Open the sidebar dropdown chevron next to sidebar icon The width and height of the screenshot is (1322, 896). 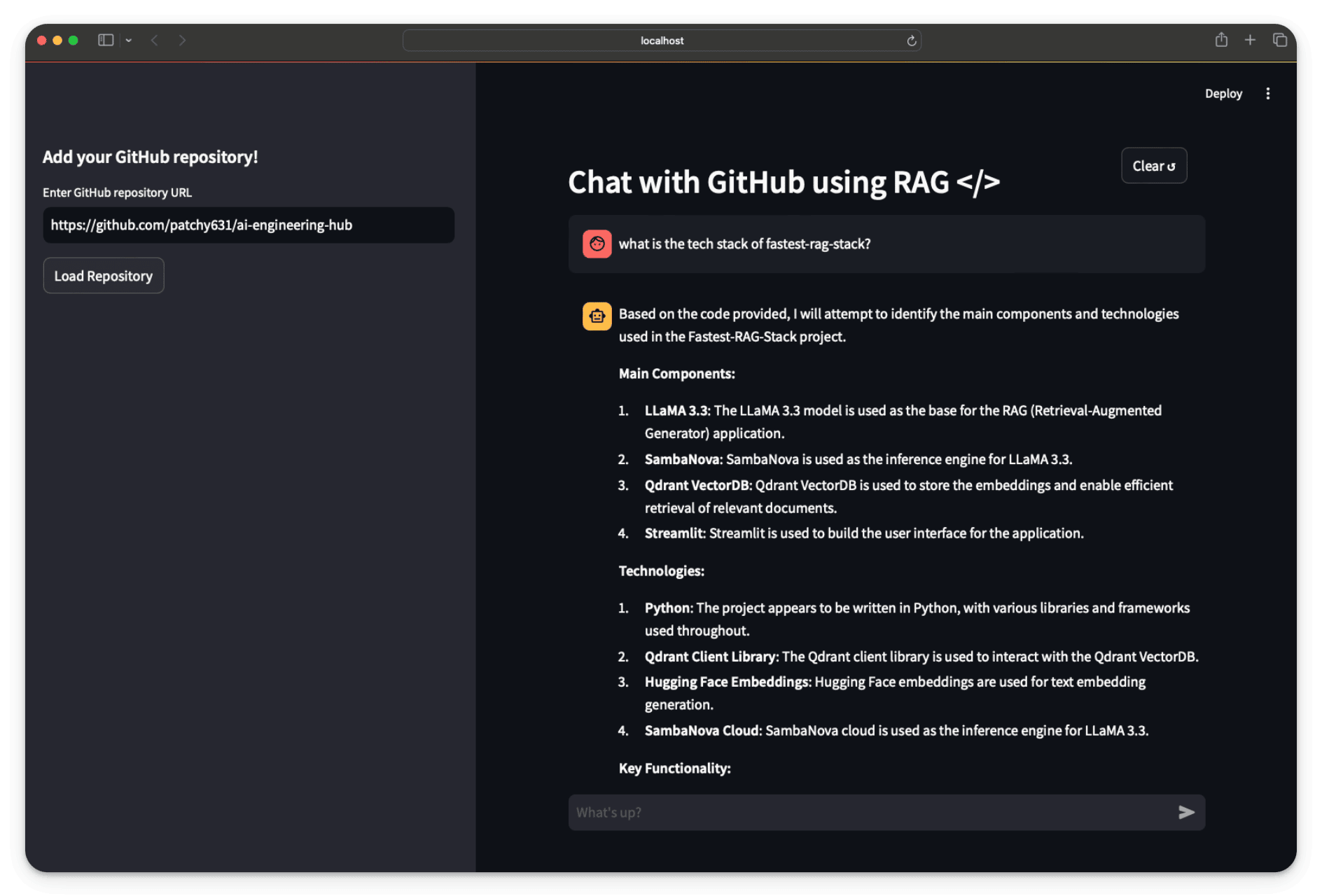pos(129,40)
